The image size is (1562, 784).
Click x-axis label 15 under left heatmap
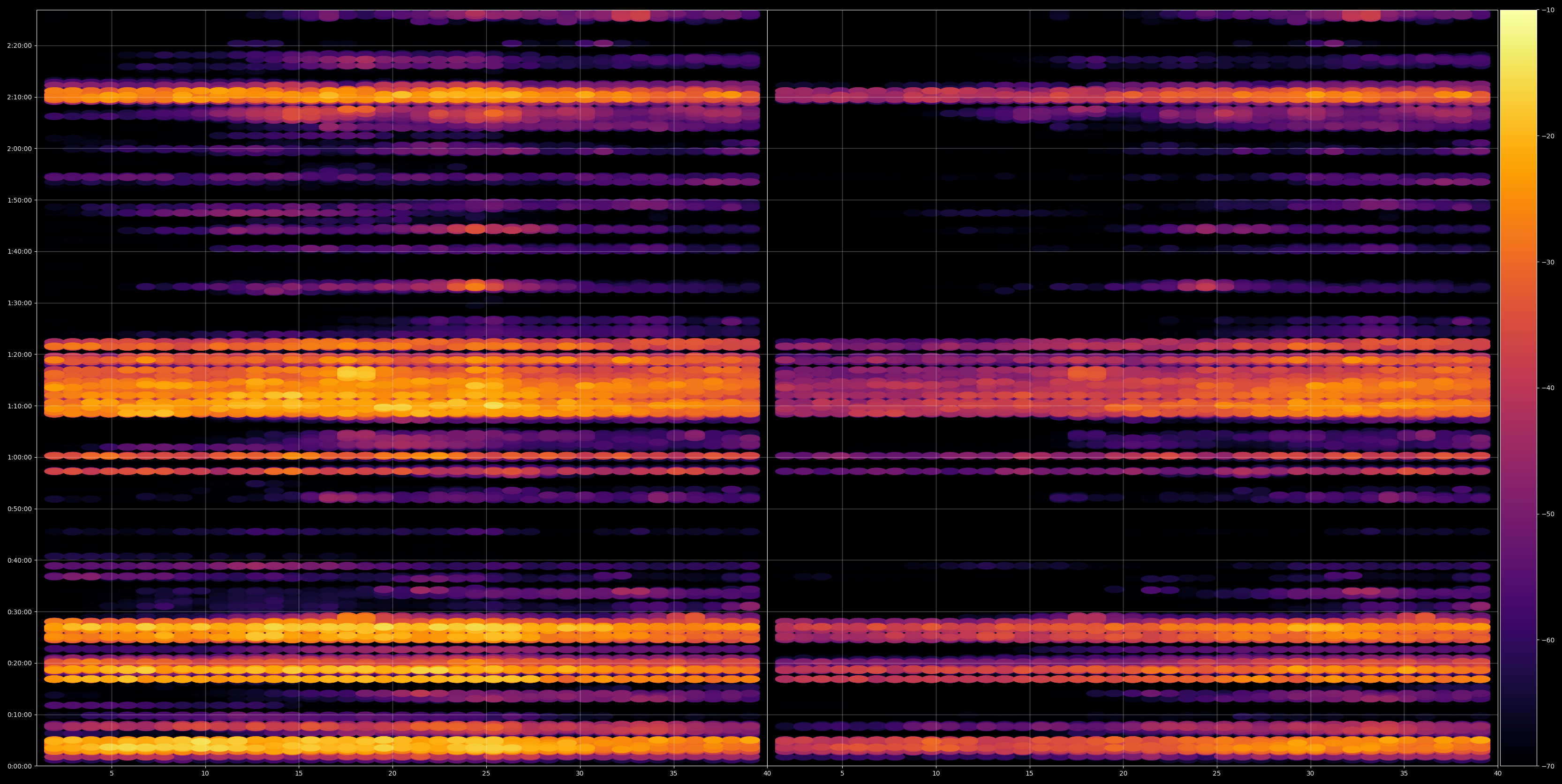tap(299, 774)
